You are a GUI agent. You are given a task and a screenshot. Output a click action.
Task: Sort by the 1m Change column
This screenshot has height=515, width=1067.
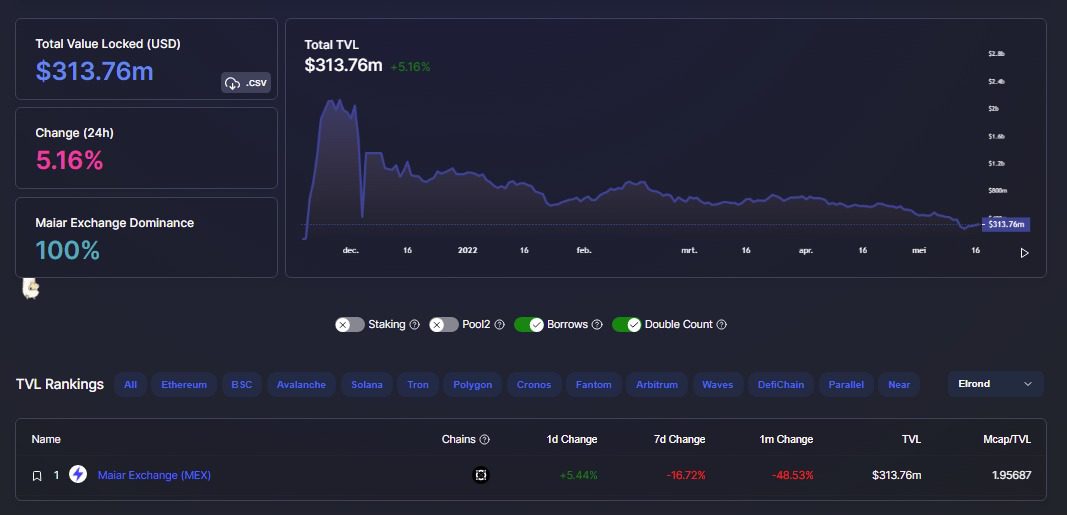click(786, 439)
